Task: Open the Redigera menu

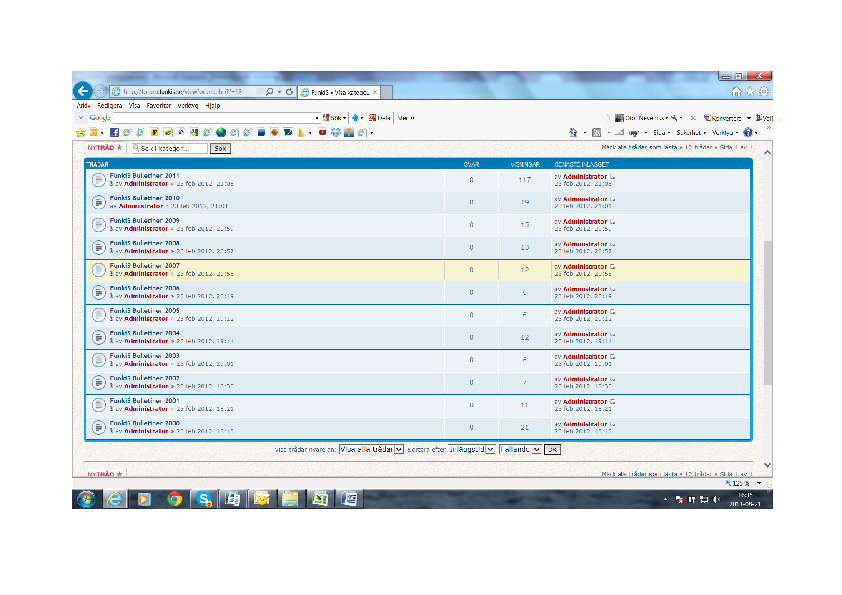Action: pos(110,106)
